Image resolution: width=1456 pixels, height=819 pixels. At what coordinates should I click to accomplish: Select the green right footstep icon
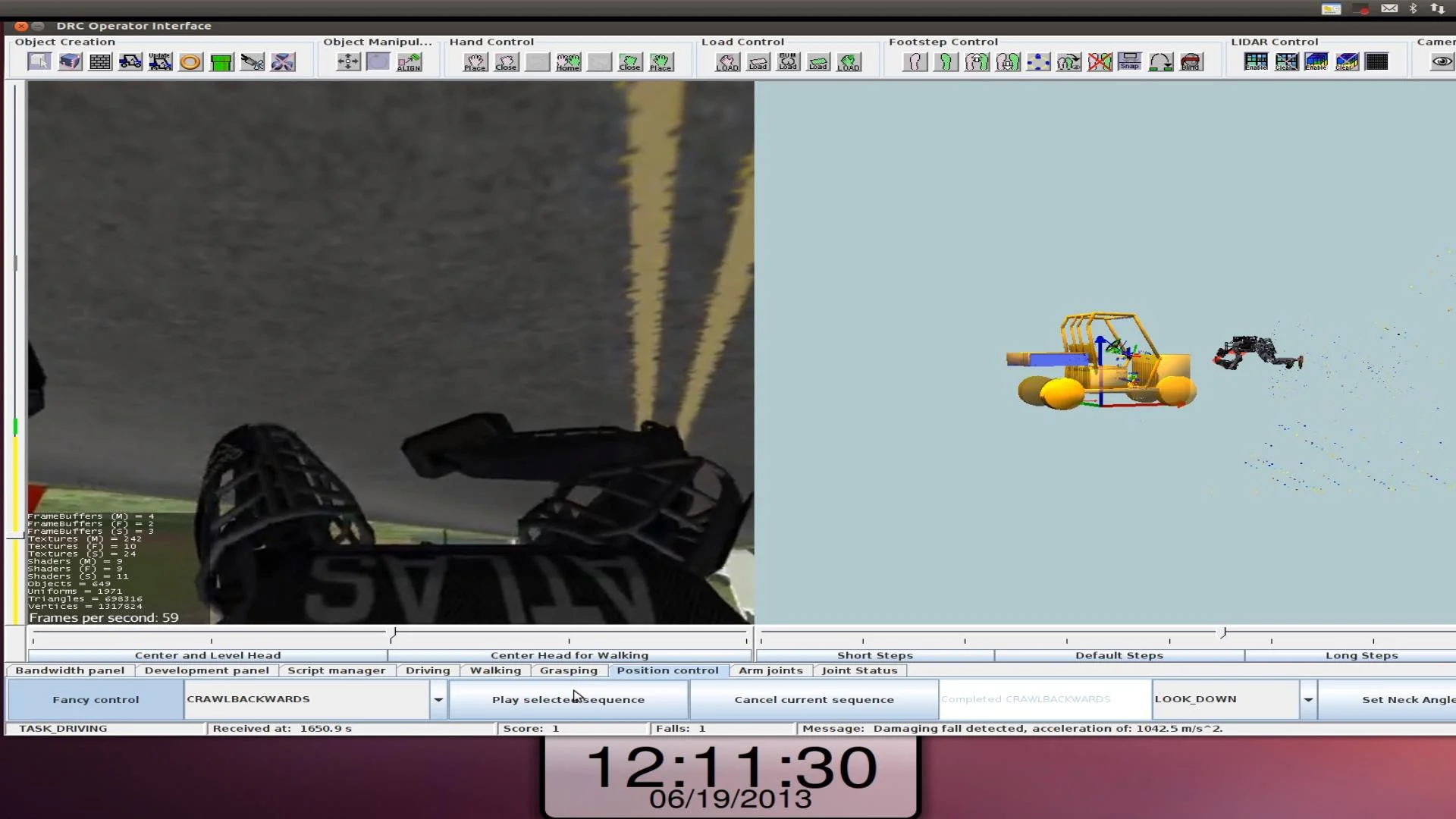click(946, 61)
